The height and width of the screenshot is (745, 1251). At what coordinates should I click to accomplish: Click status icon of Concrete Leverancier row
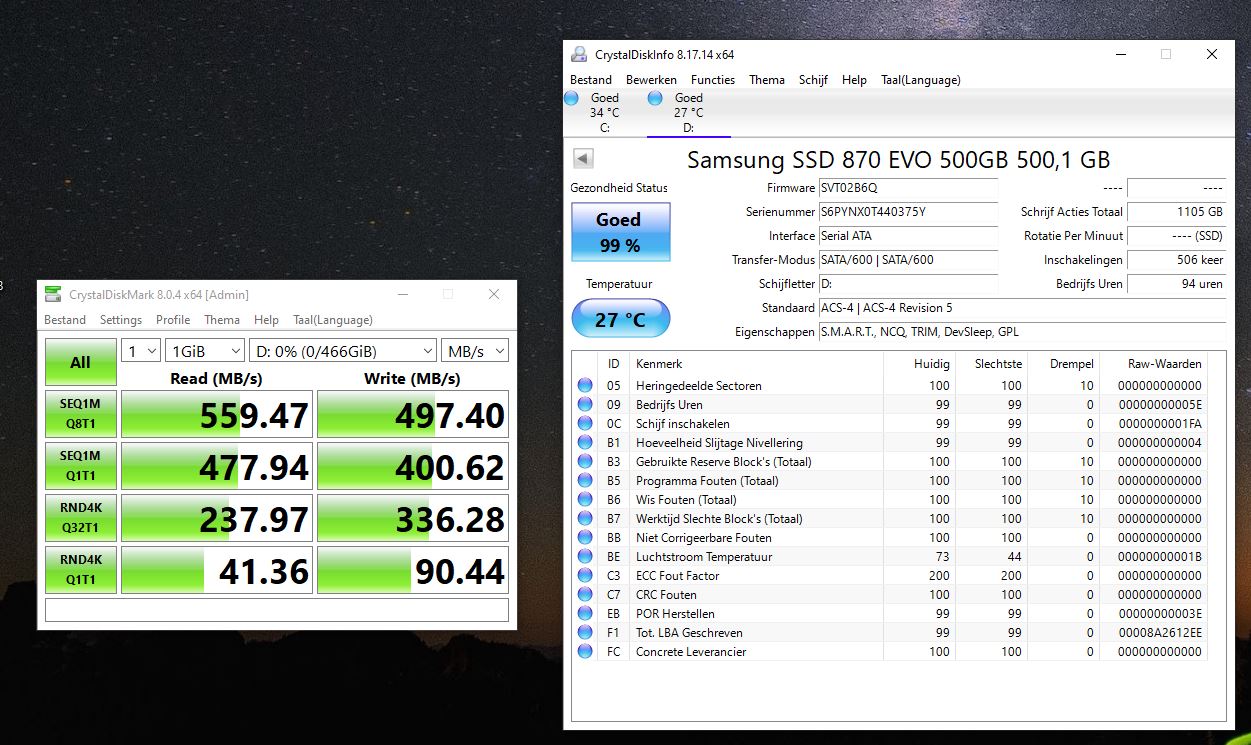(585, 652)
